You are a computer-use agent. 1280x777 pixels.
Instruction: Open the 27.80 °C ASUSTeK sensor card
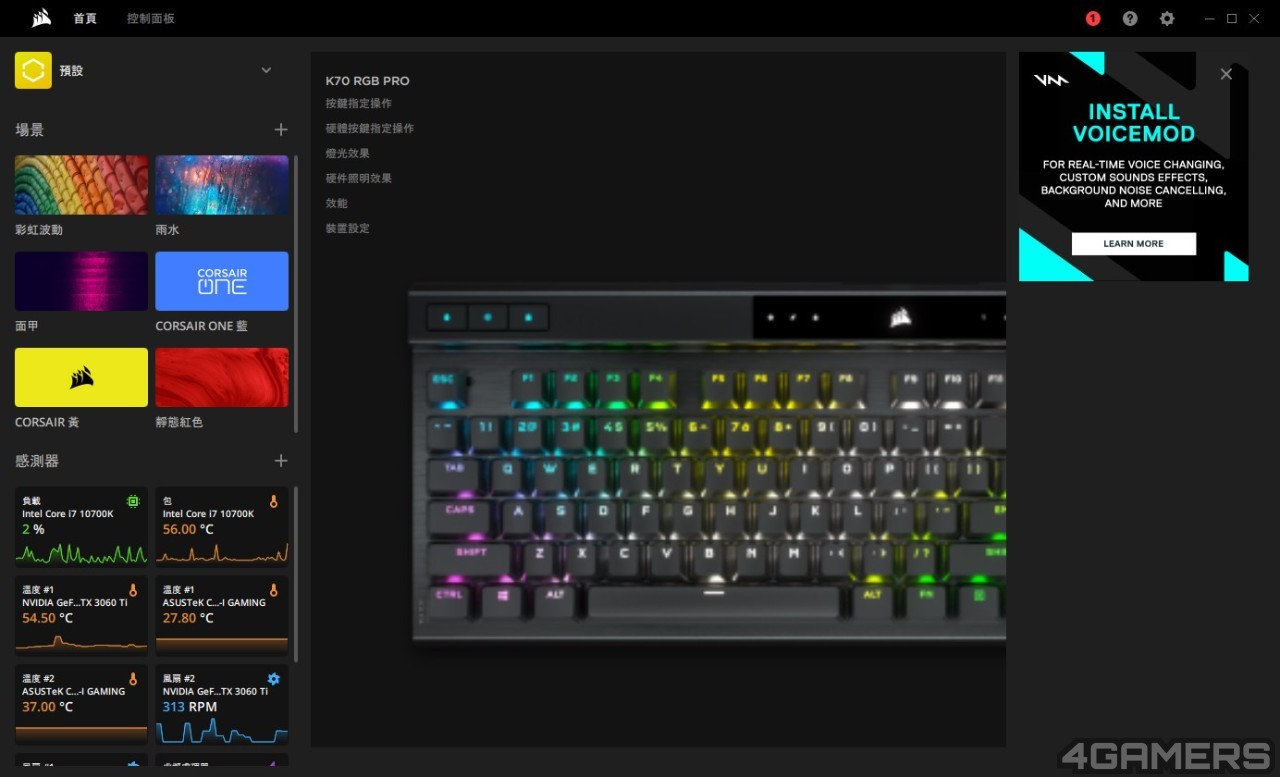pos(222,616)
